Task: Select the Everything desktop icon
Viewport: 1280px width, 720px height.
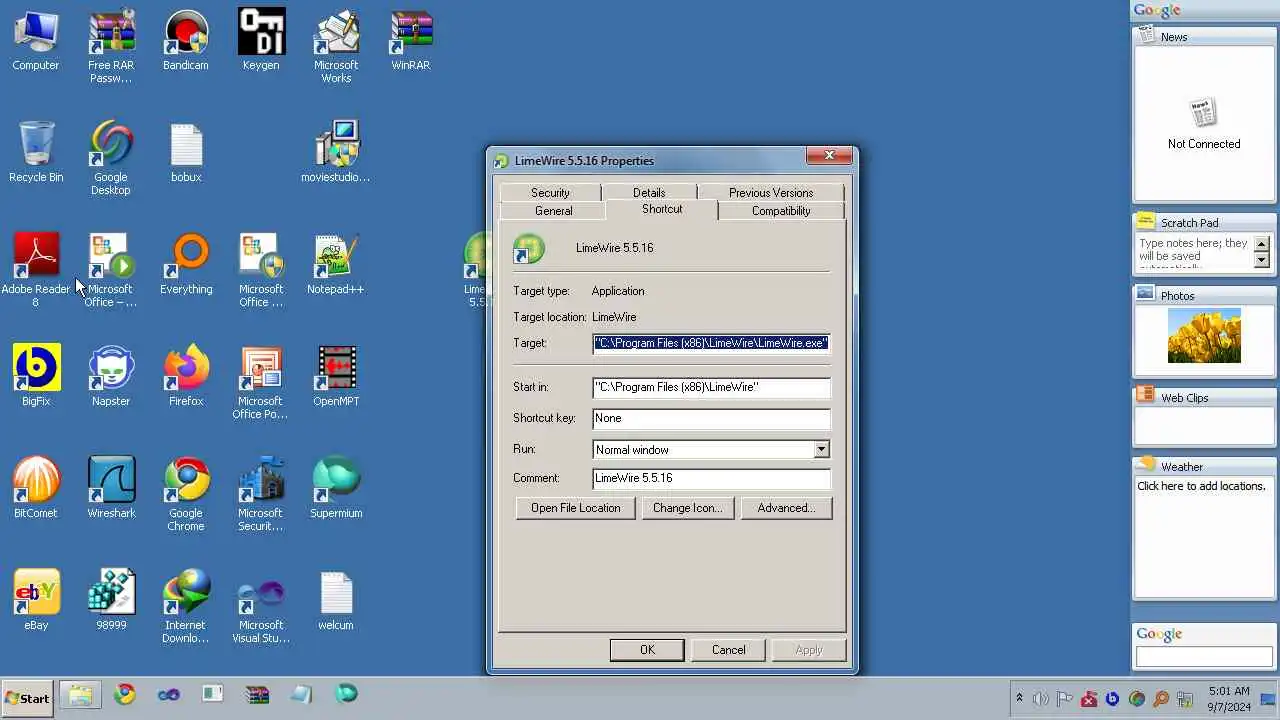Action: coord(186,265)
